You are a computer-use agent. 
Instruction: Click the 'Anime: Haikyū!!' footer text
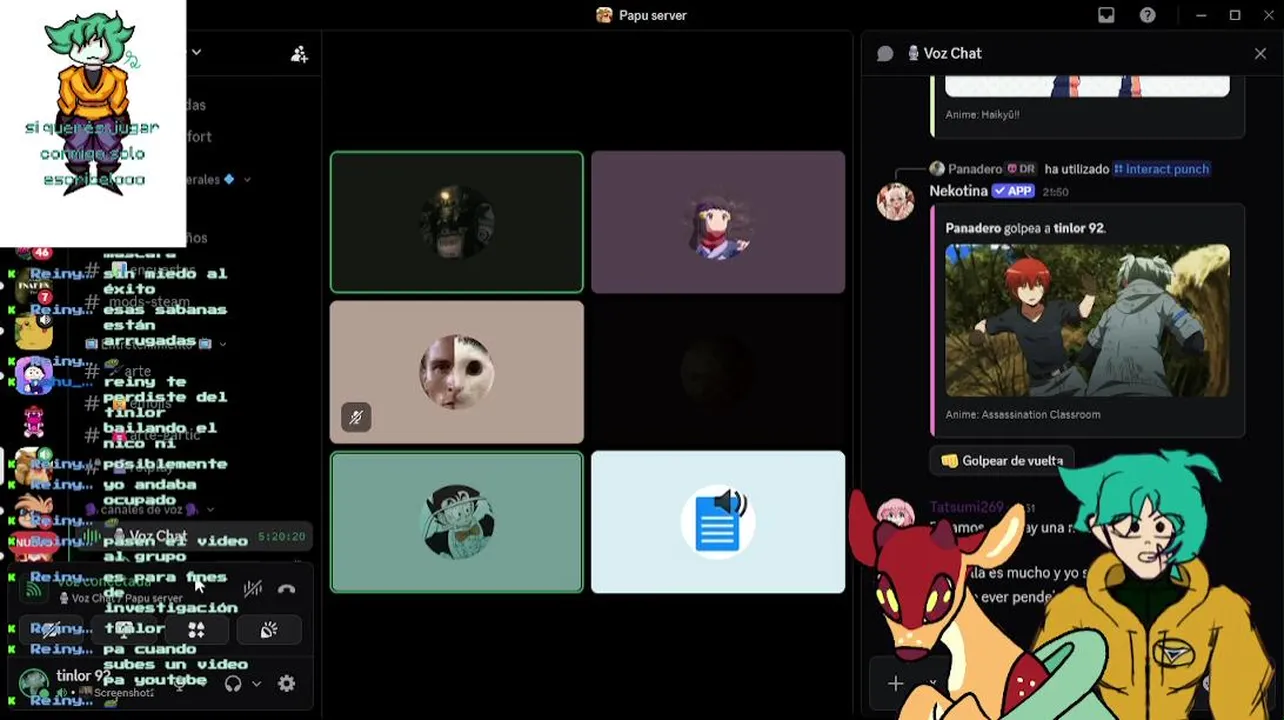pyautogui.click(x=982, y=115)
